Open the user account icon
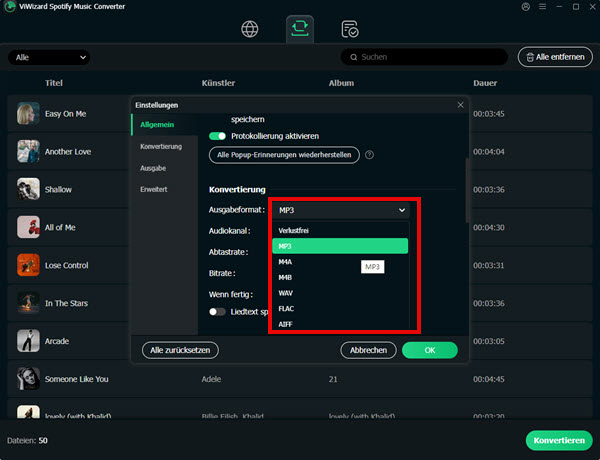Image resolution: width=600 pixels, height=460 pixels. click(526, 7)
